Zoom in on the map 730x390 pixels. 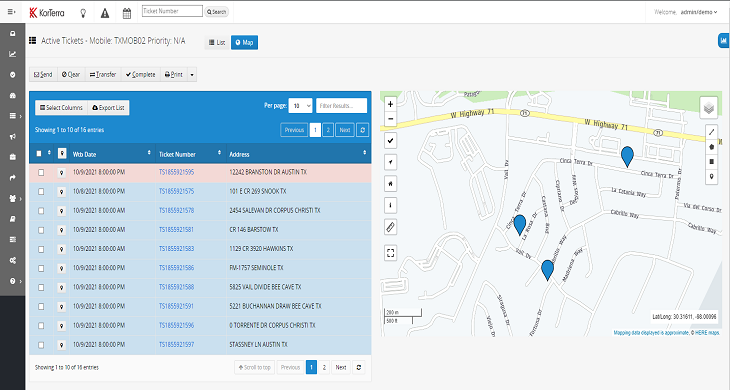pyautogui.click(x=391, y=104)
